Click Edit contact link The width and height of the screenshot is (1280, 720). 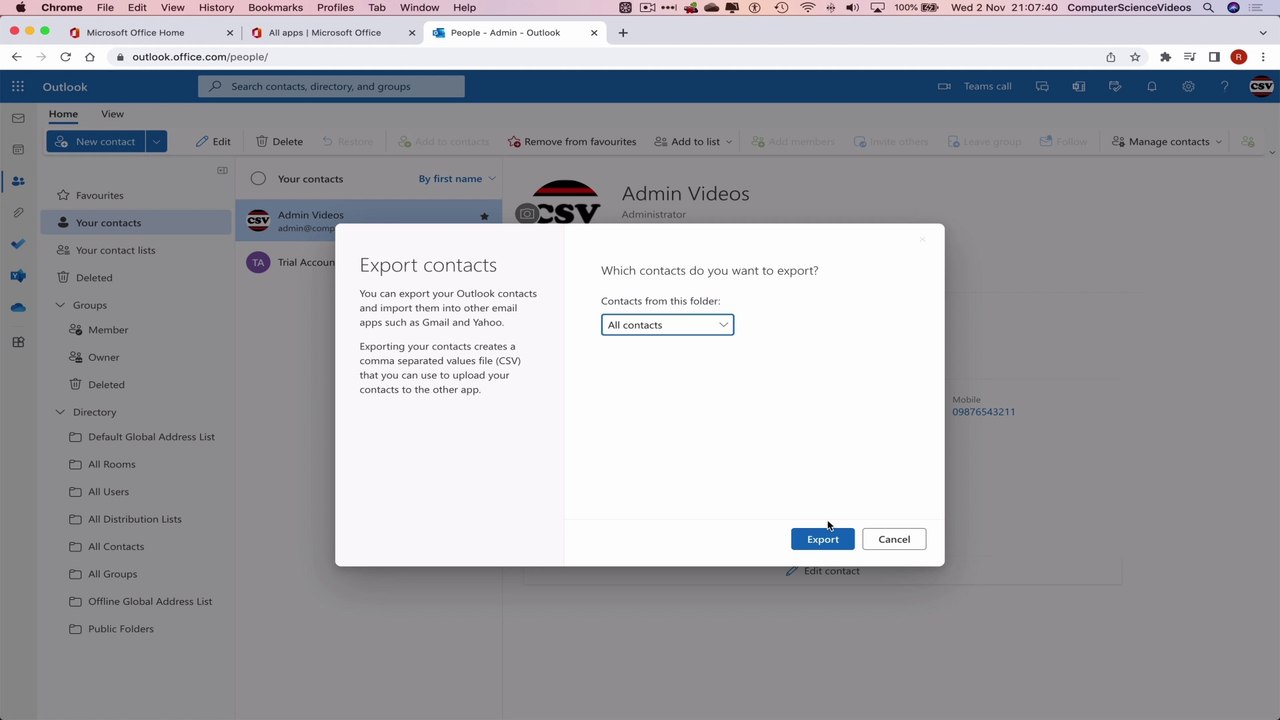[822, 571]
